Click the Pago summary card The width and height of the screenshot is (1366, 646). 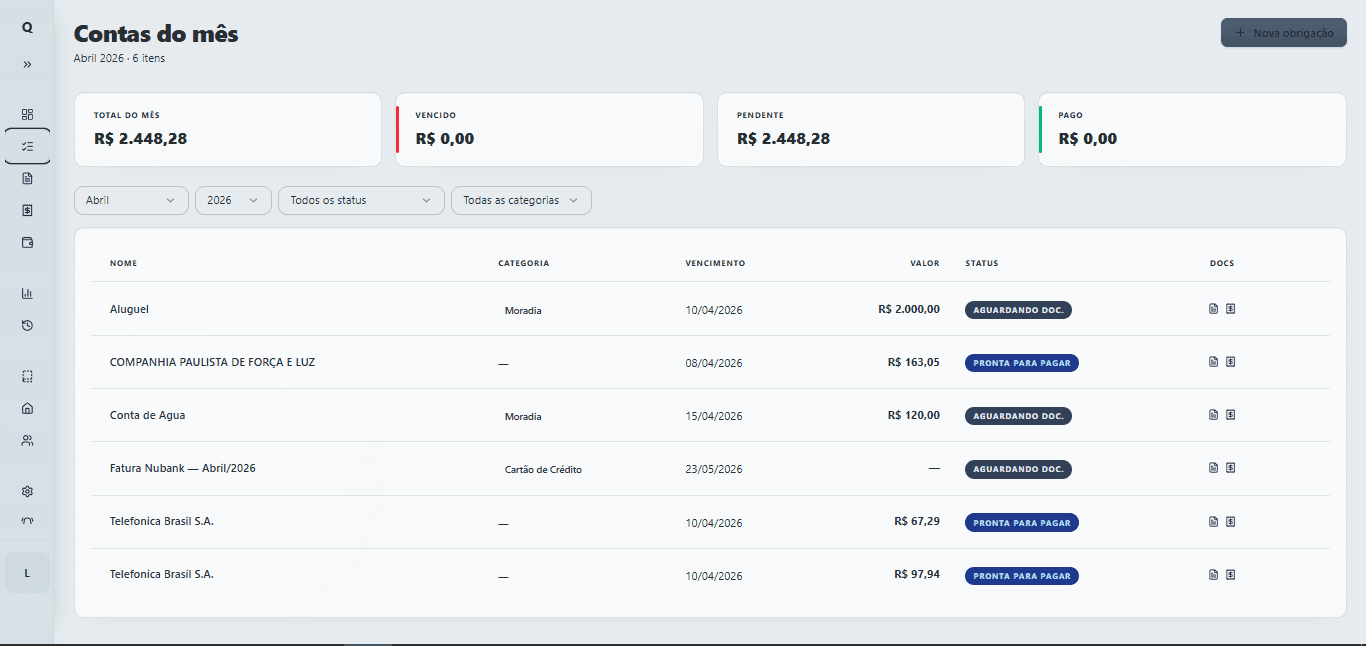pos(1193,130)
